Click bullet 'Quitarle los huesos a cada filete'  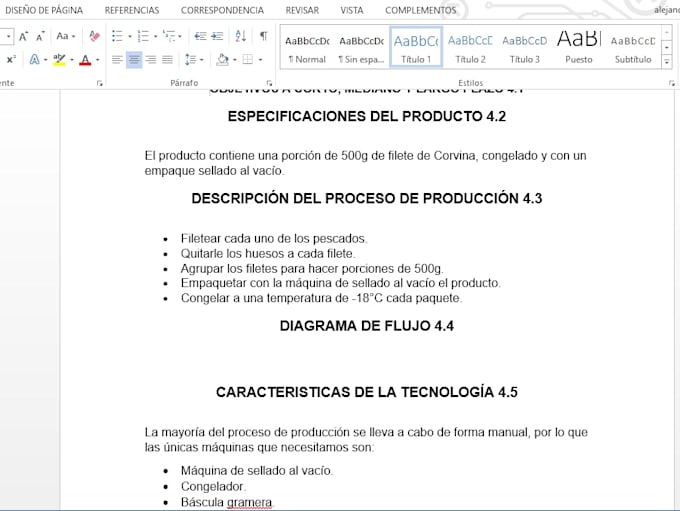[x=268, y=253]
